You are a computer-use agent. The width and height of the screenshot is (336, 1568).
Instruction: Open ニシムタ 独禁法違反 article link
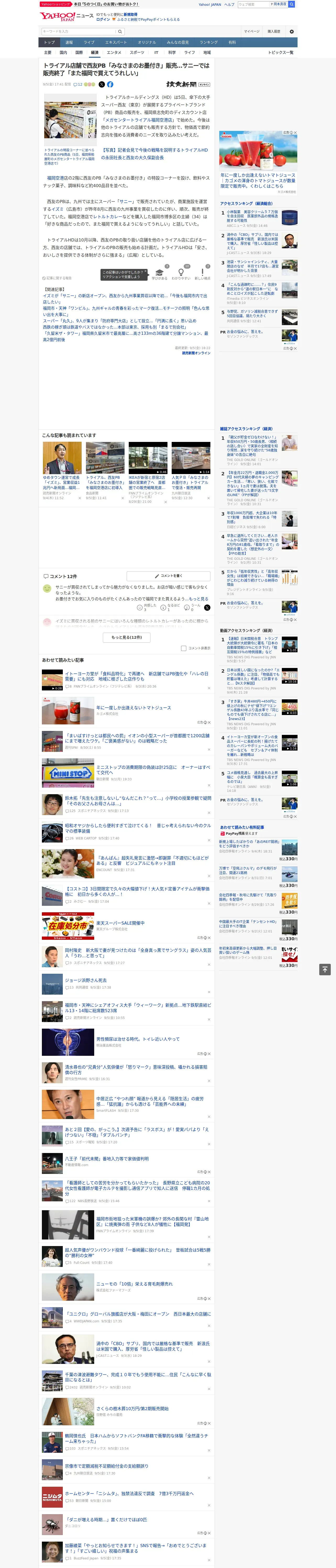coord(129,1493)
